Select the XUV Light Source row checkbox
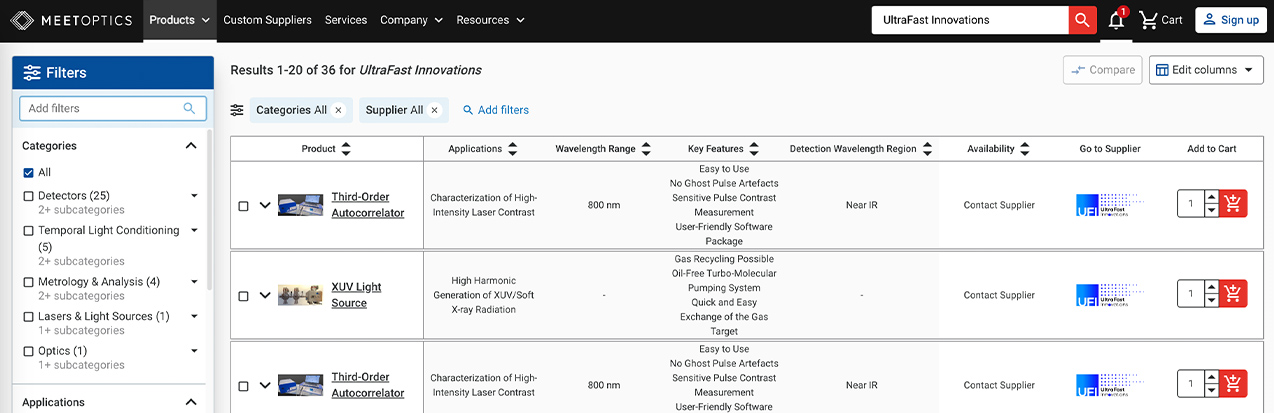The height and width of the screenshot is (413, 1274). [x=243, y=296]
